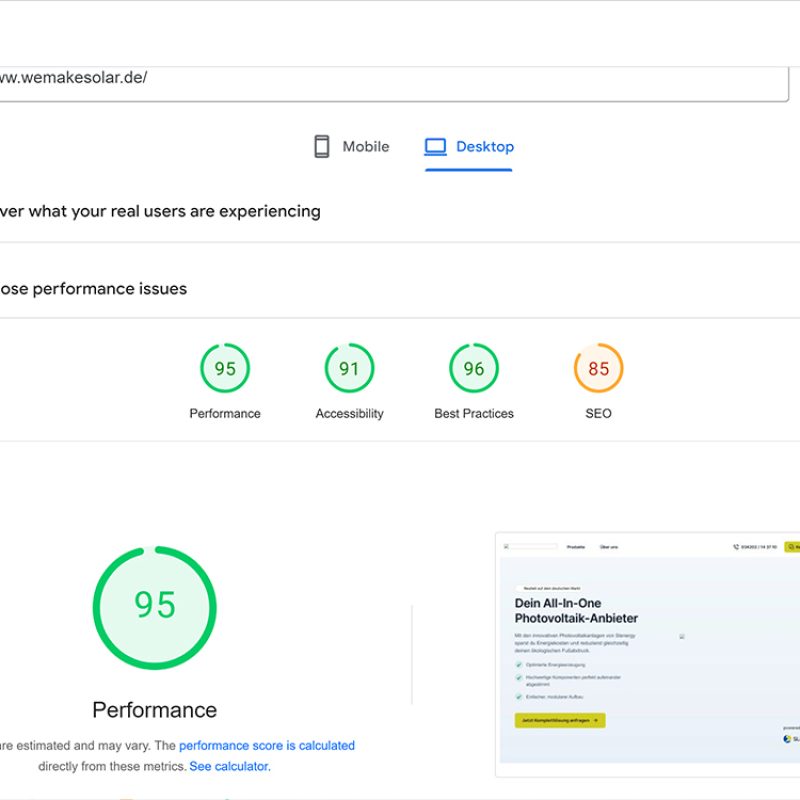Click the mobile phone icon
Screen dimensions: 800x800
pos(321,147)
